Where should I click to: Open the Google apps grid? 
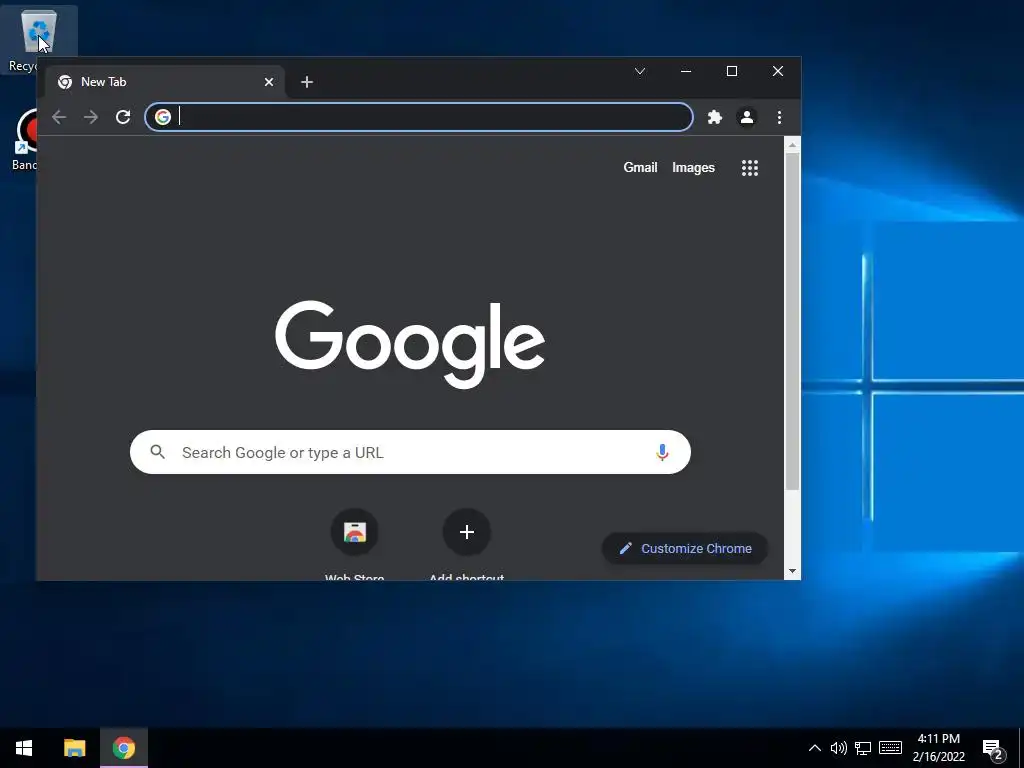[750, 168]
